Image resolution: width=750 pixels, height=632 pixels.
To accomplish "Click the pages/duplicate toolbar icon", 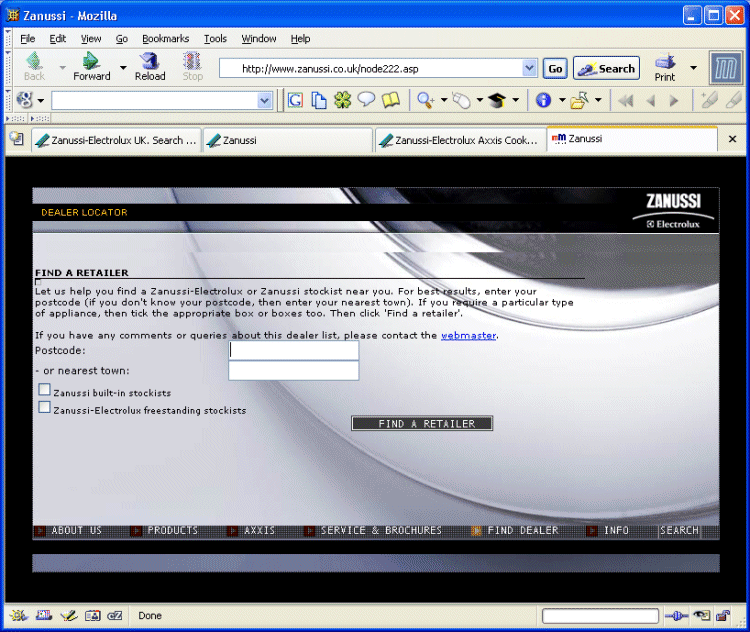I will point(319,100).
